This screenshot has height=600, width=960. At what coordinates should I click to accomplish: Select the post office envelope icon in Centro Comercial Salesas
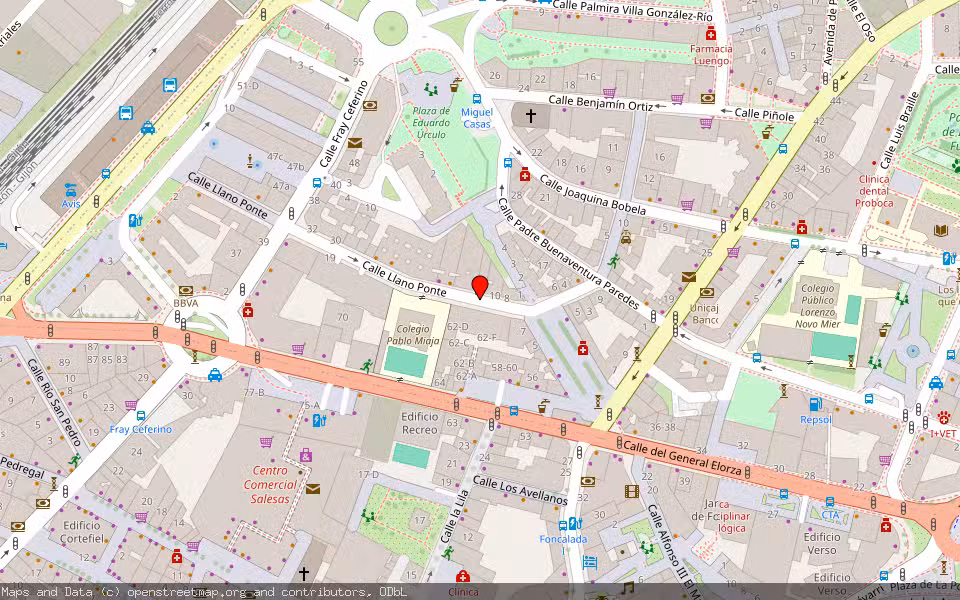(313, 489)
